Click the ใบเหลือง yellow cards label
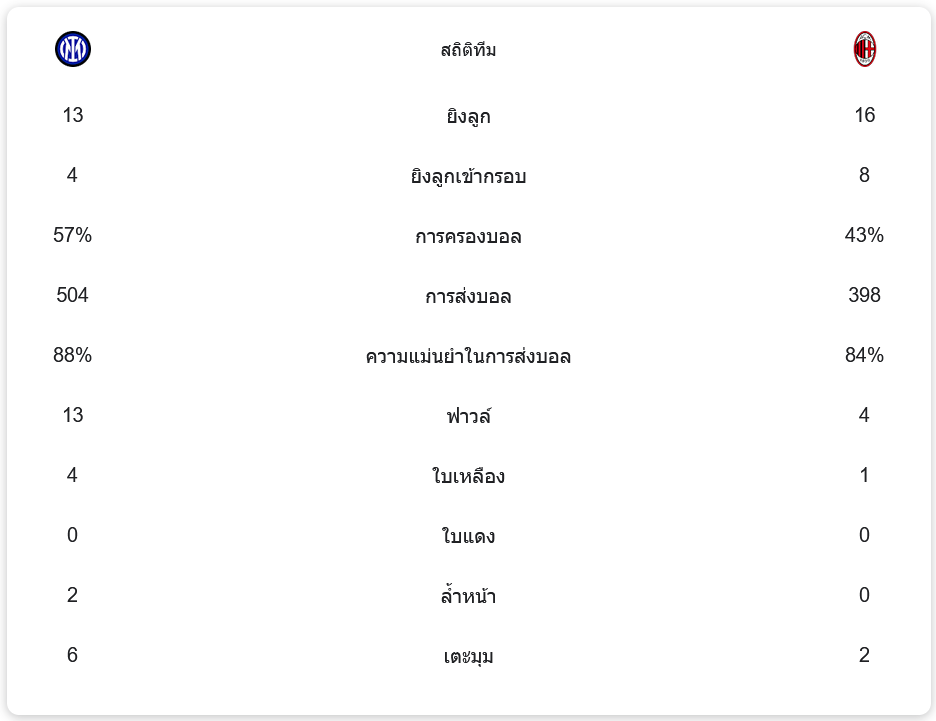 pos(468,476)
